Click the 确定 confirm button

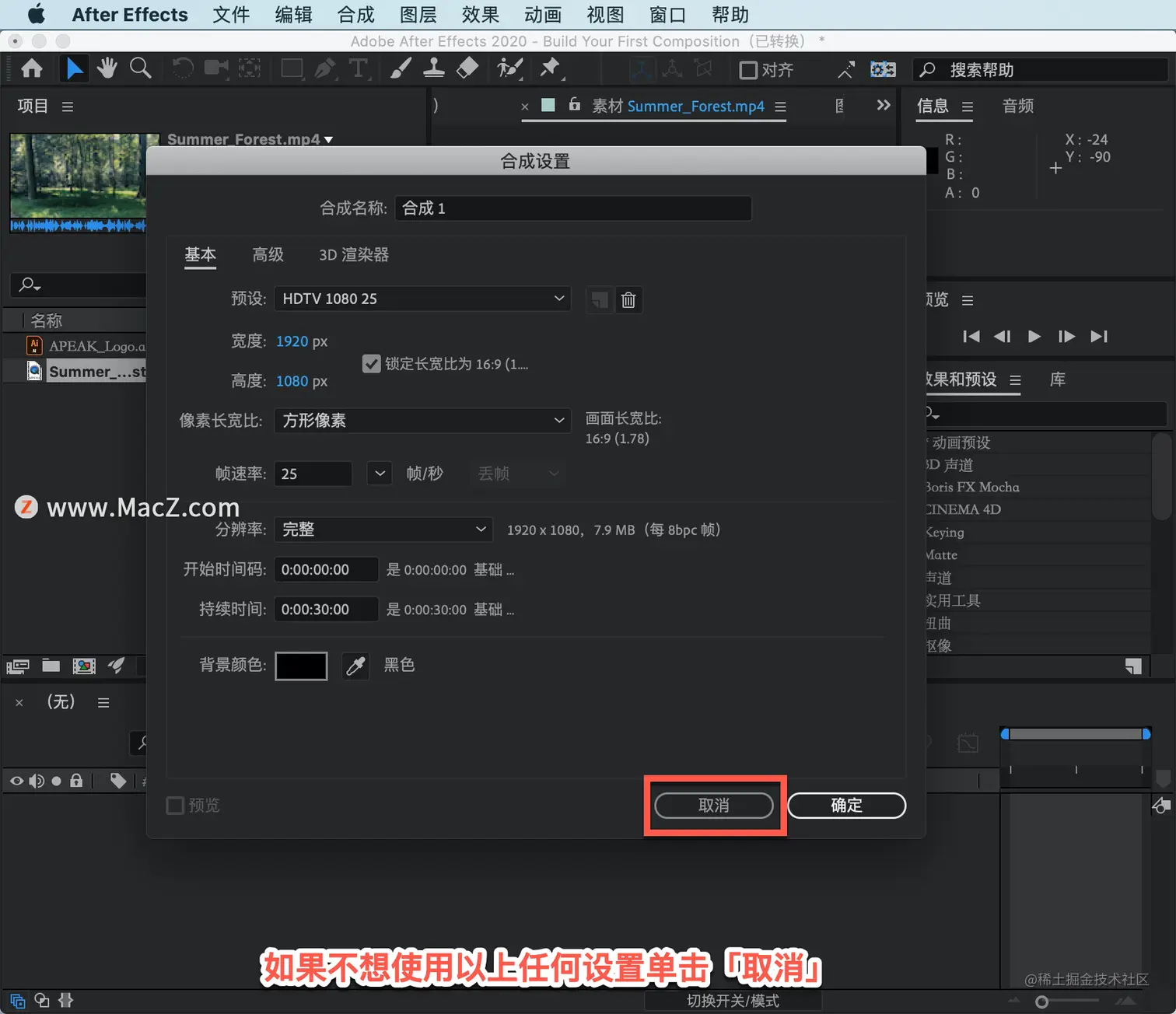[x=847, y=806]
